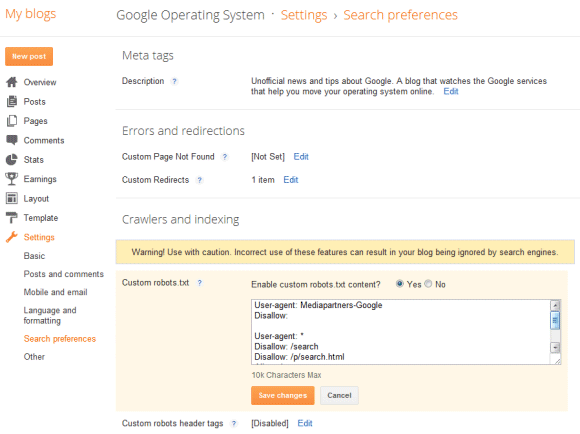
Task: Click the "Disallow: /search" line
Action: (286, 346)
